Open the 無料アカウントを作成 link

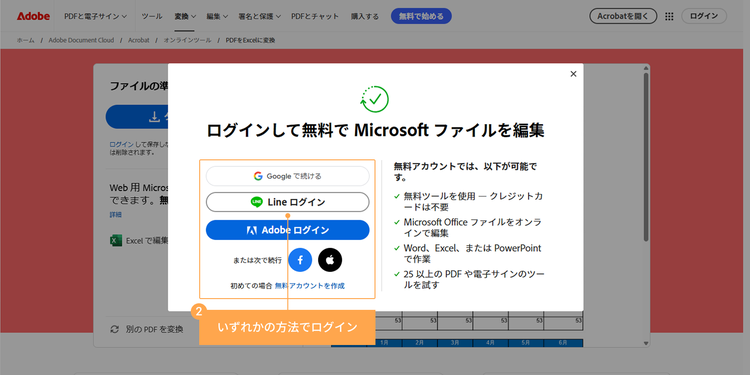pyautogui.click(x=309, y=286)
